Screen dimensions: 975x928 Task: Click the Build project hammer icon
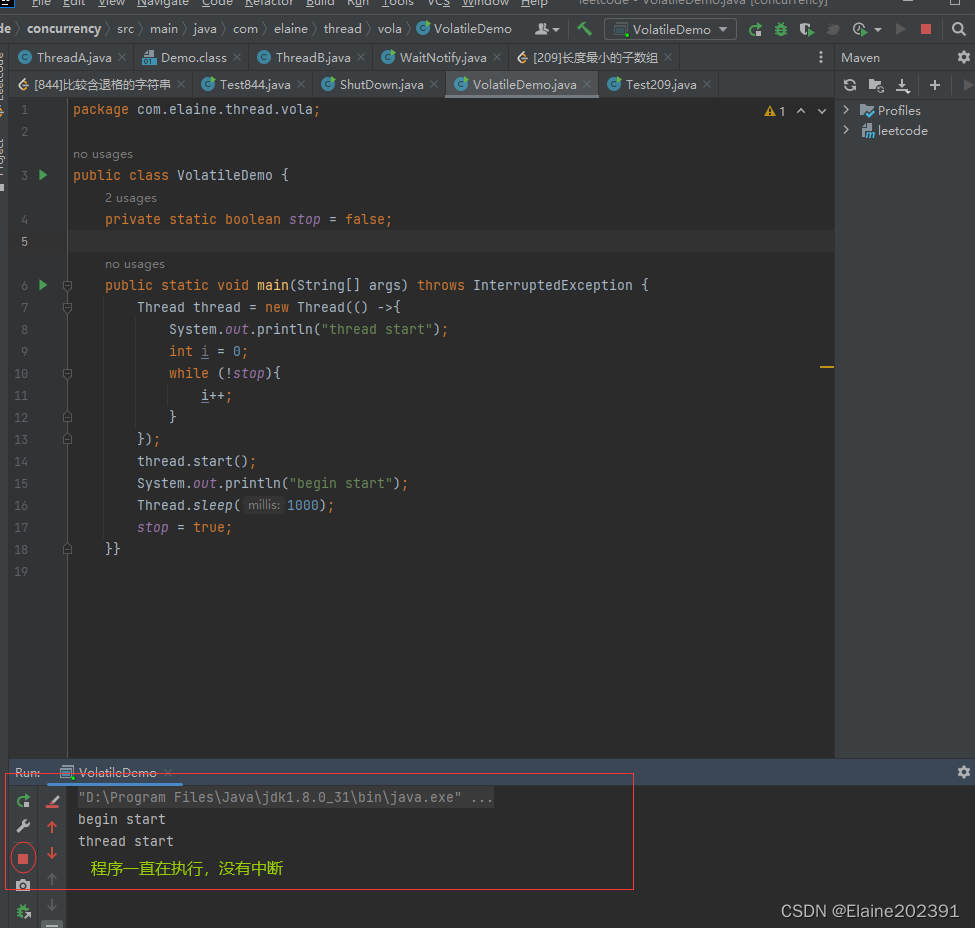tap(584, 29)
